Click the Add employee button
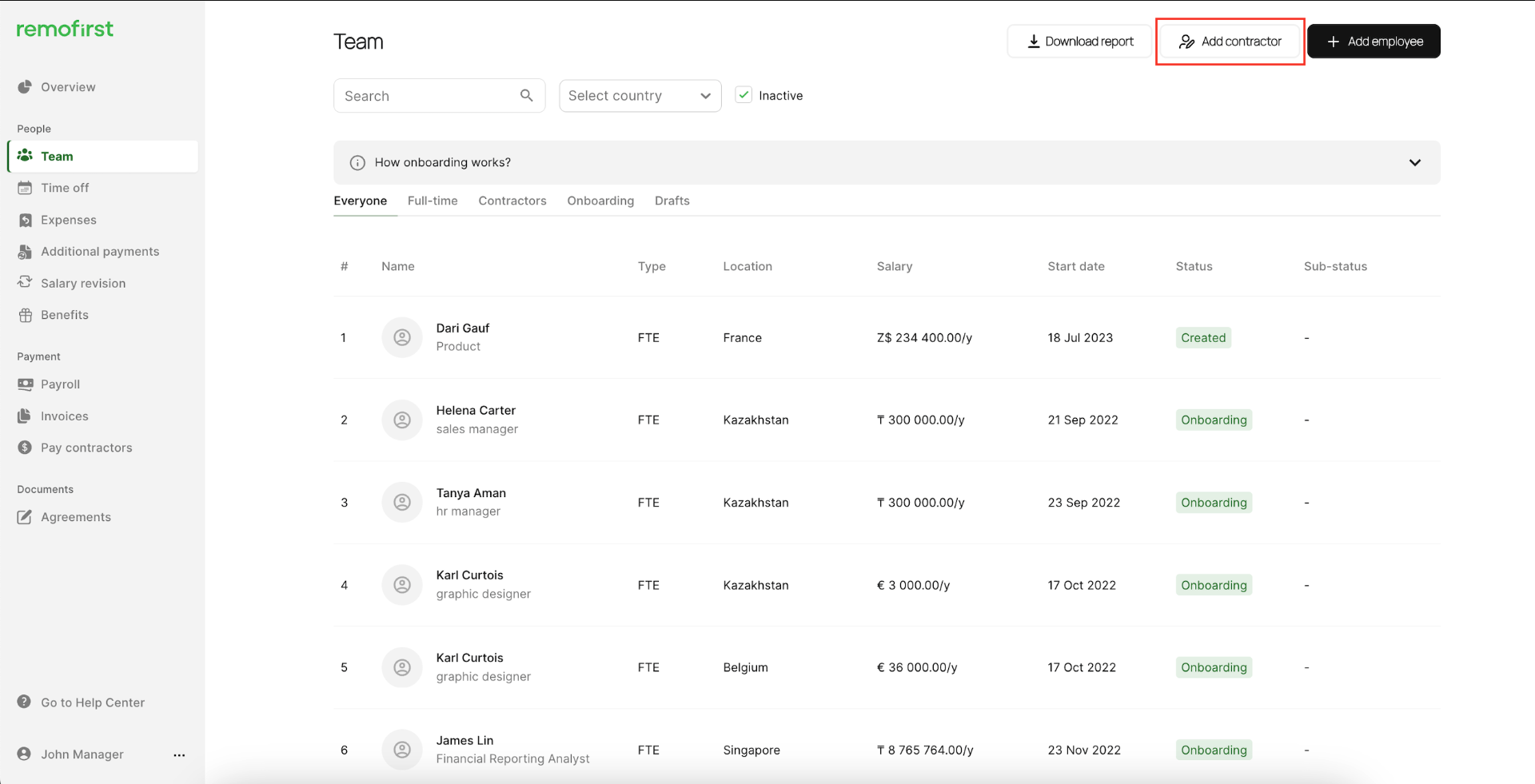Image resolution: width=1535 pixels, height=784 pixels. pos(1374,41)
